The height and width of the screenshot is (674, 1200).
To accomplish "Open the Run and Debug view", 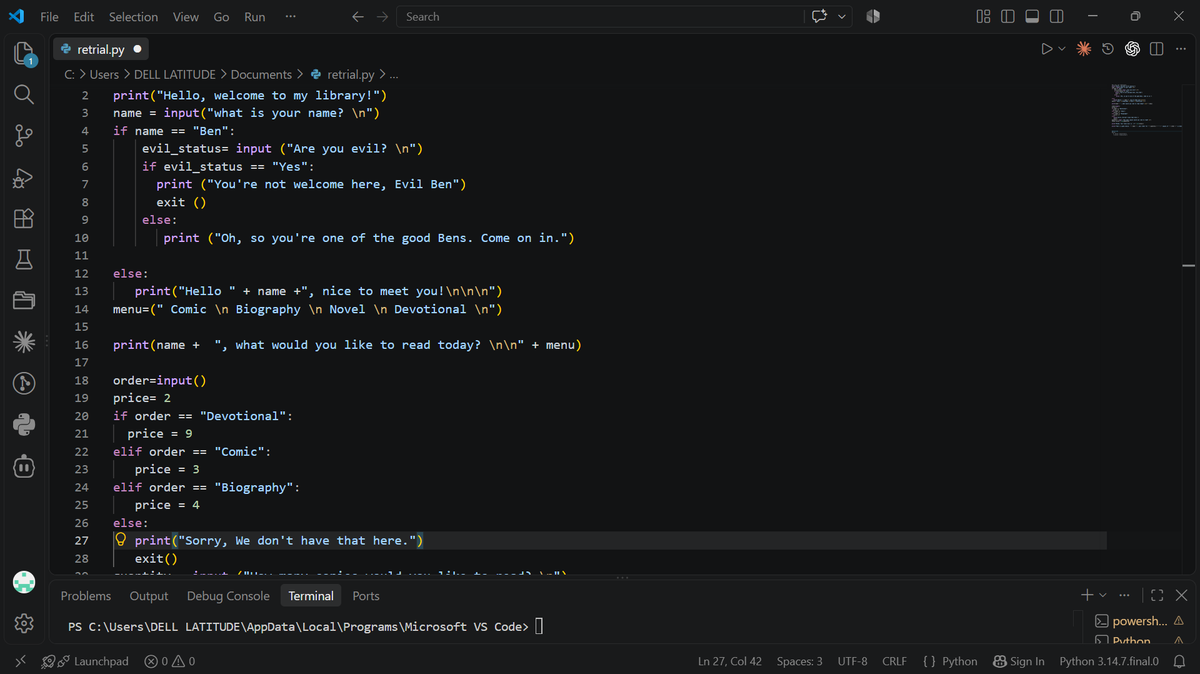I will pyautogui.click(x=24, y=177).
